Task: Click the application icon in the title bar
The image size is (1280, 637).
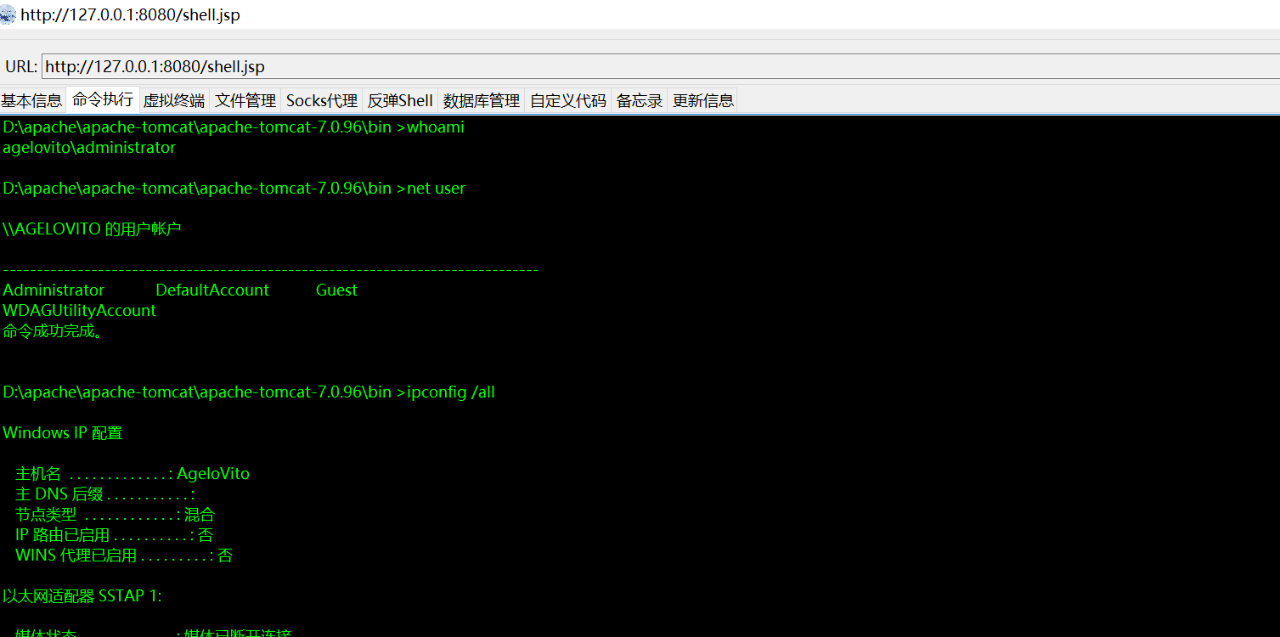Action: coord(8,15)
